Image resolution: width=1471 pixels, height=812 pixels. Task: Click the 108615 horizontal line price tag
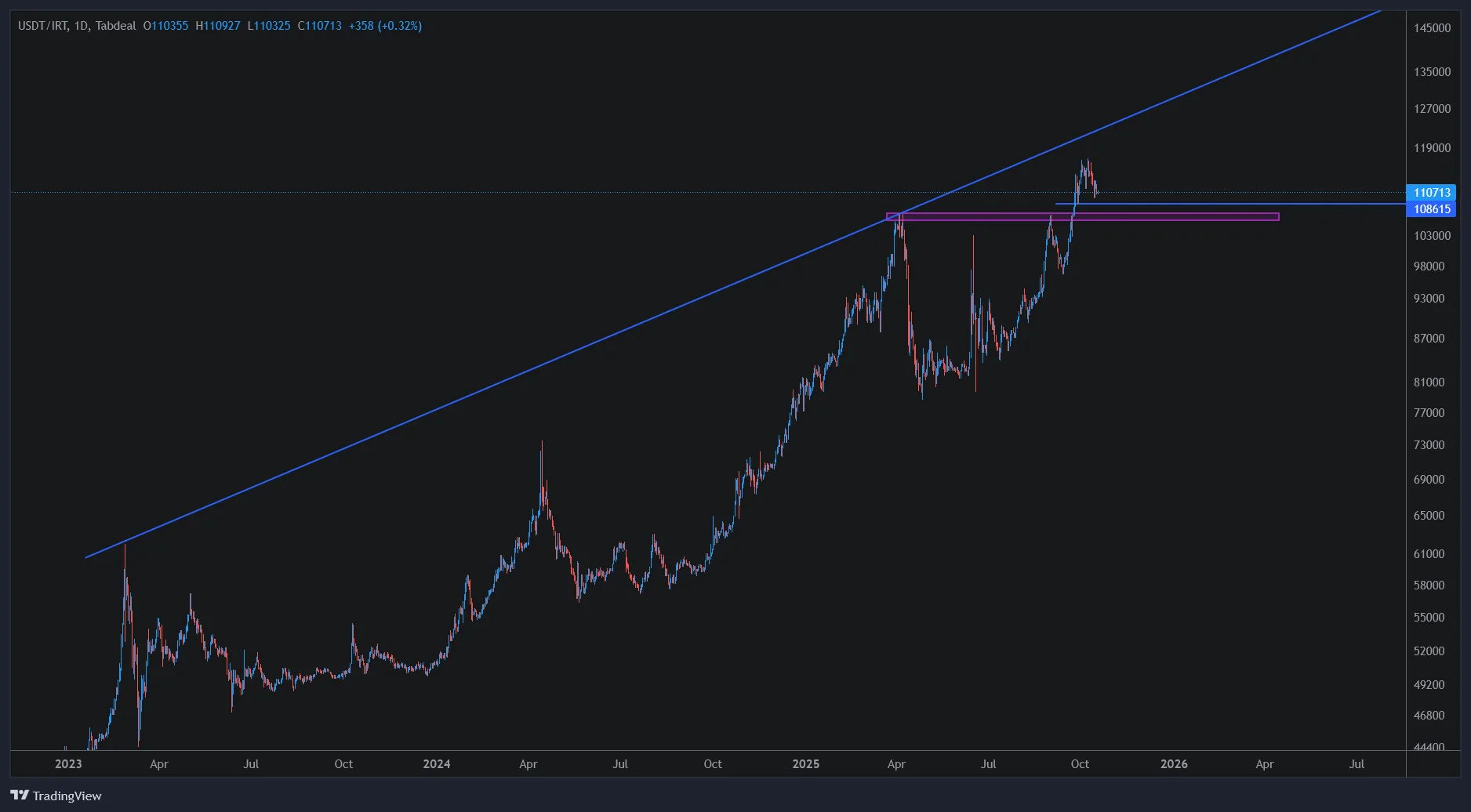[1431, 209]
